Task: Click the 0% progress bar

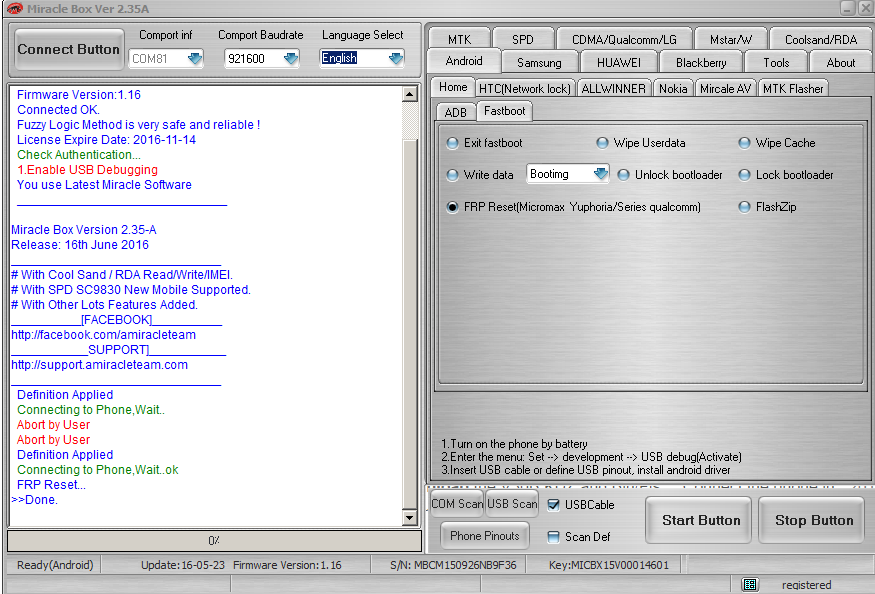Action: pos(214,540)
